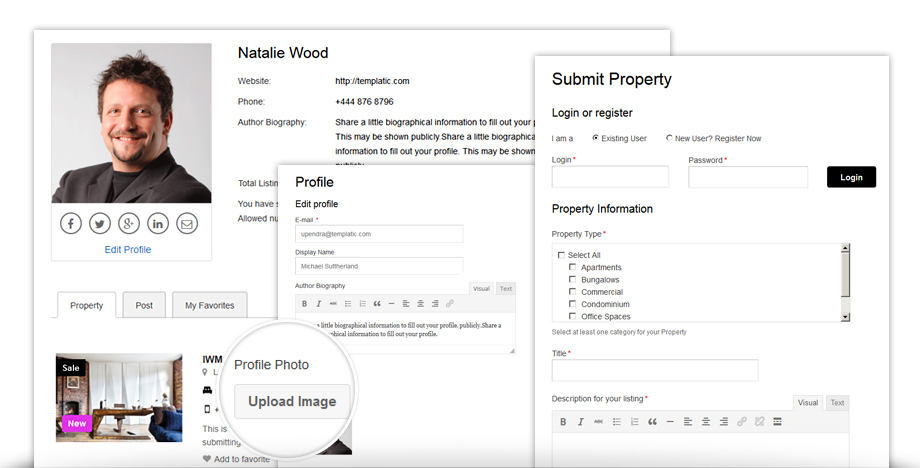Viewport: 920px width, 468px height.
Task: Focus the Display Name field
Action: 379,266
